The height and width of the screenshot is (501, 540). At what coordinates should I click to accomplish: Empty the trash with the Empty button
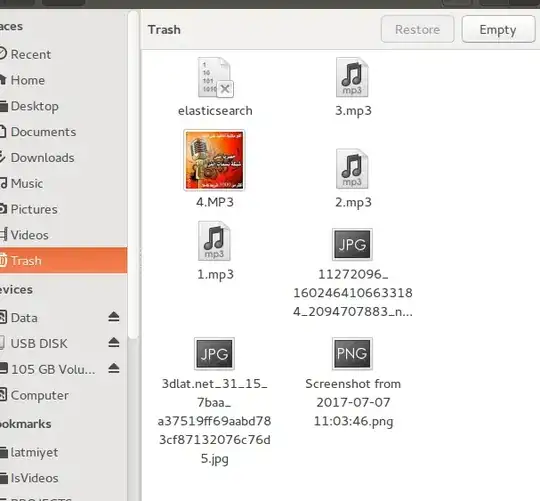[x=498, y=29]
